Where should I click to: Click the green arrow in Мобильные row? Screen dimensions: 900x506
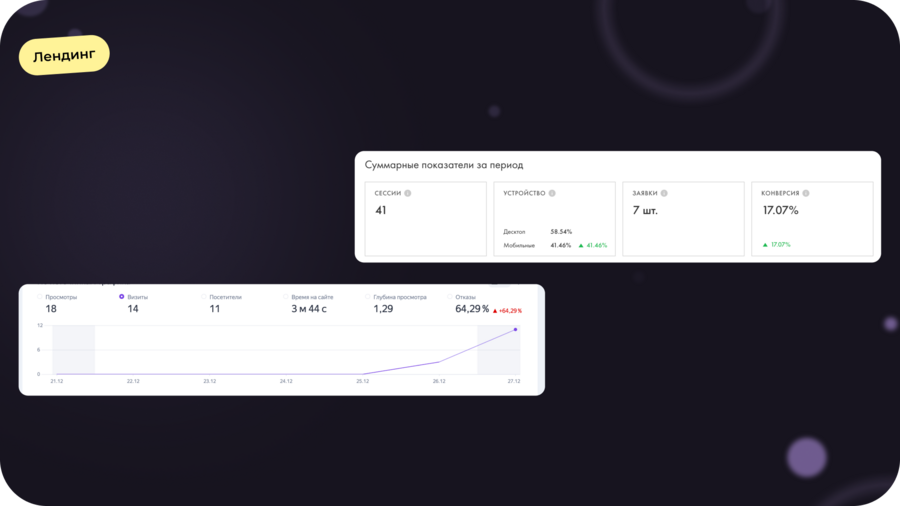(x=581, y=245)
